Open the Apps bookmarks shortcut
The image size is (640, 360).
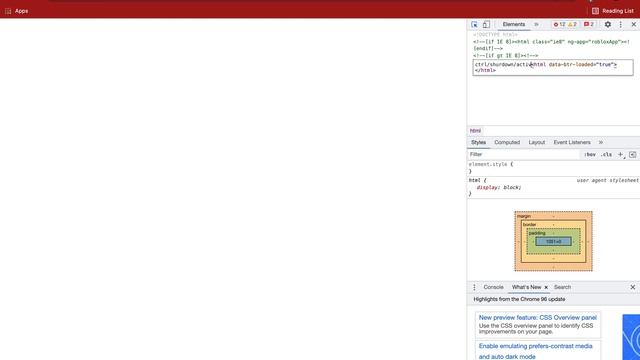pos(17,11)
